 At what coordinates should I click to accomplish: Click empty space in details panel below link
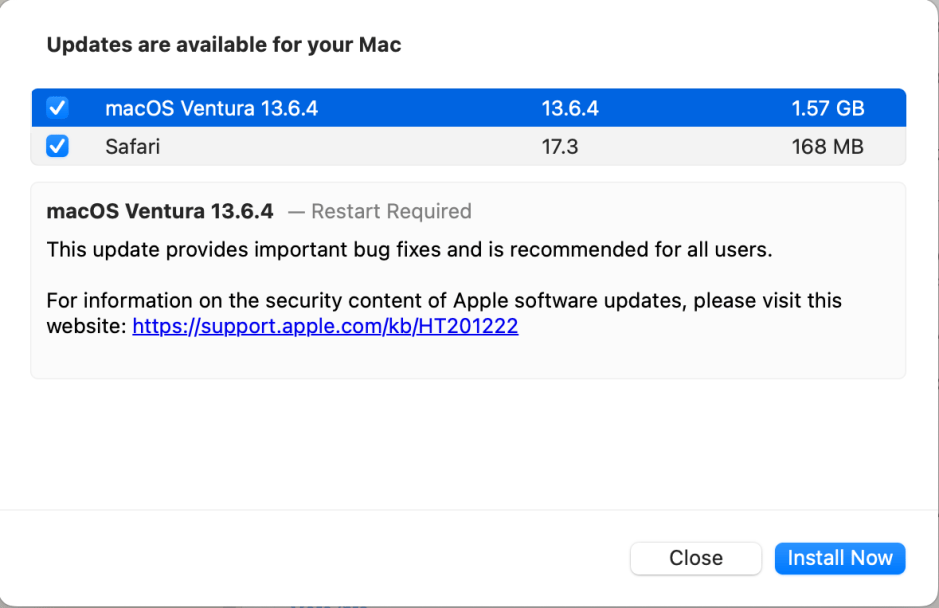tap(468, 358)
